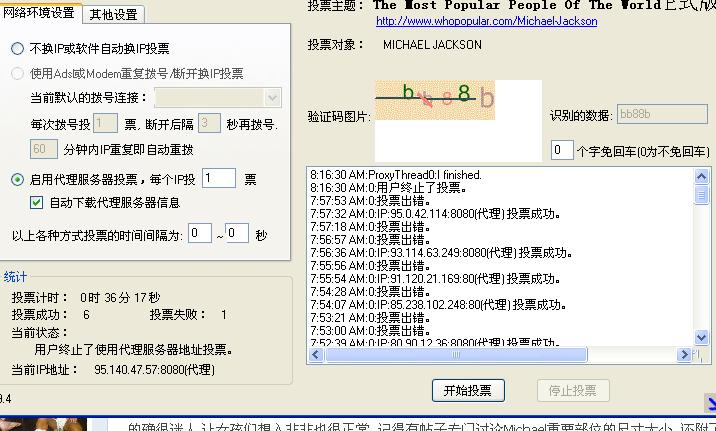
Task: Click the log's horizontal scrollbar thumb
Action: [455, 354]
